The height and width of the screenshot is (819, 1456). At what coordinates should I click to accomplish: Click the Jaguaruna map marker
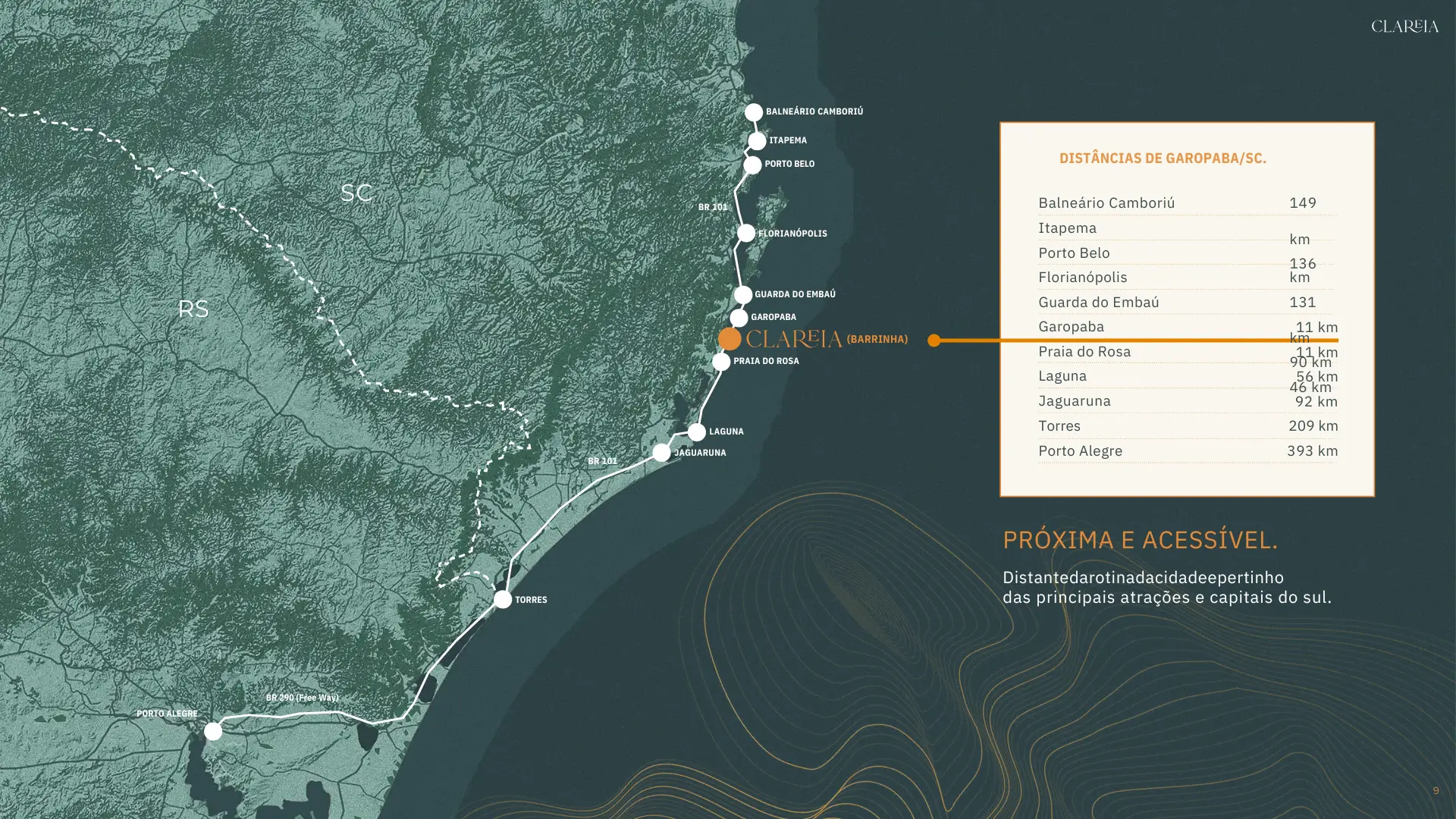[x=661, y=453]
